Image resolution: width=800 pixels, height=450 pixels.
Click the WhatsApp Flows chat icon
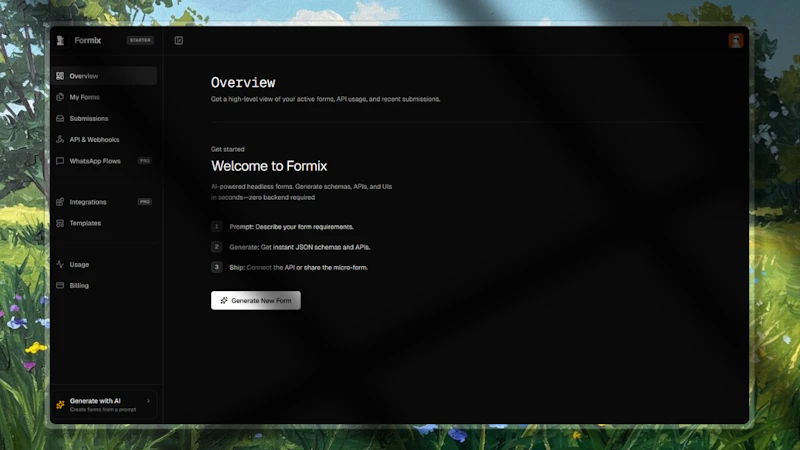pos(60,161)
